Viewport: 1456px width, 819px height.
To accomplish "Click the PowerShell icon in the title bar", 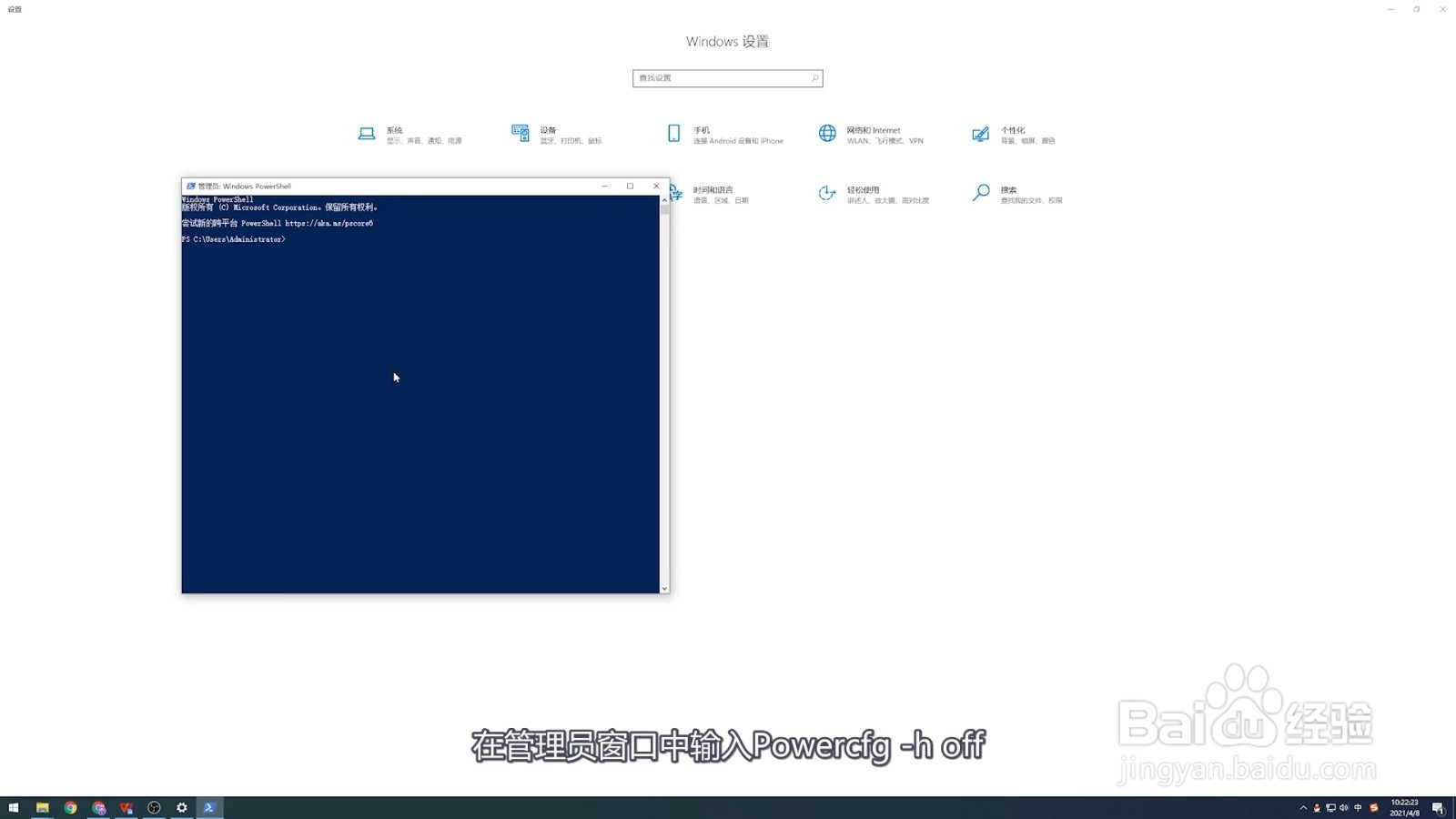I will (x=190, y=186).
